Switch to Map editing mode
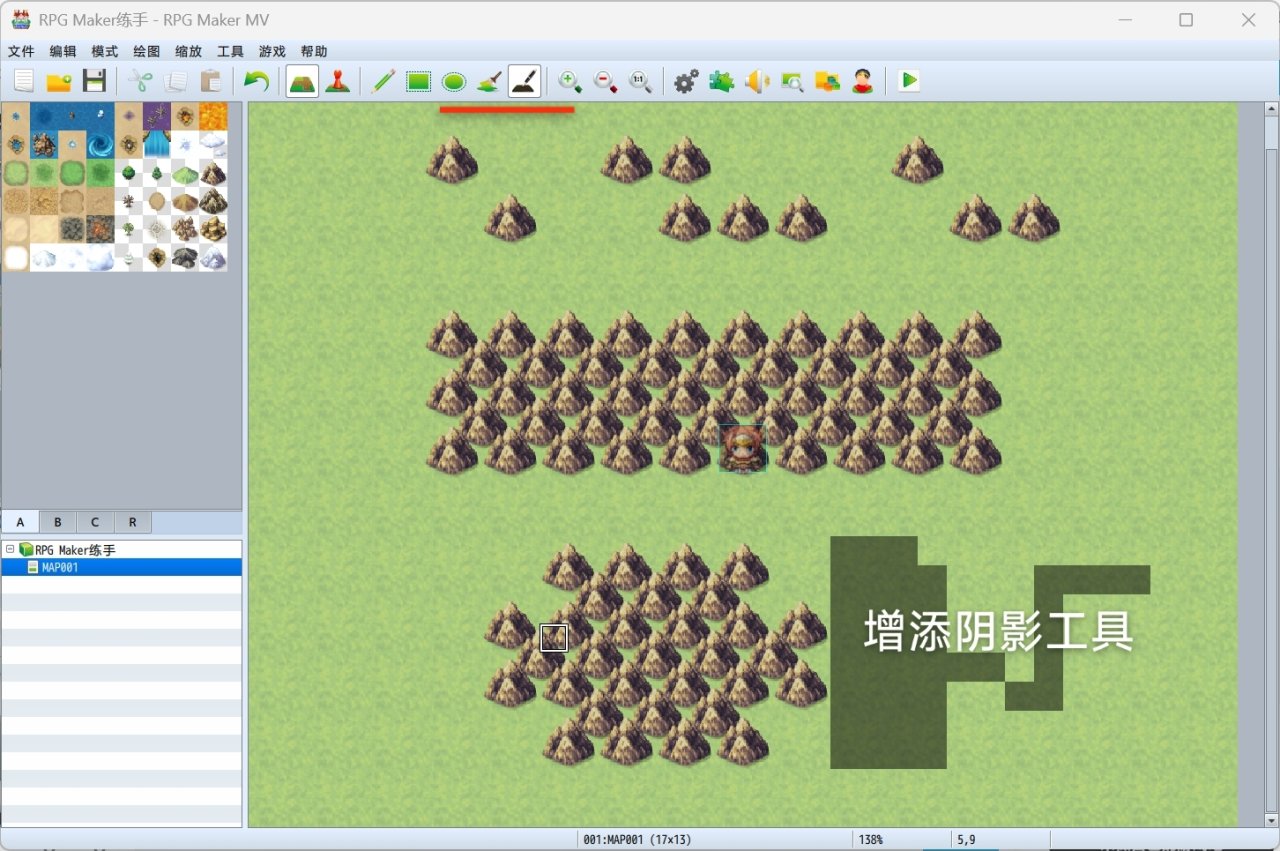The image size is (1280, 851). click(x=302, y=81)
